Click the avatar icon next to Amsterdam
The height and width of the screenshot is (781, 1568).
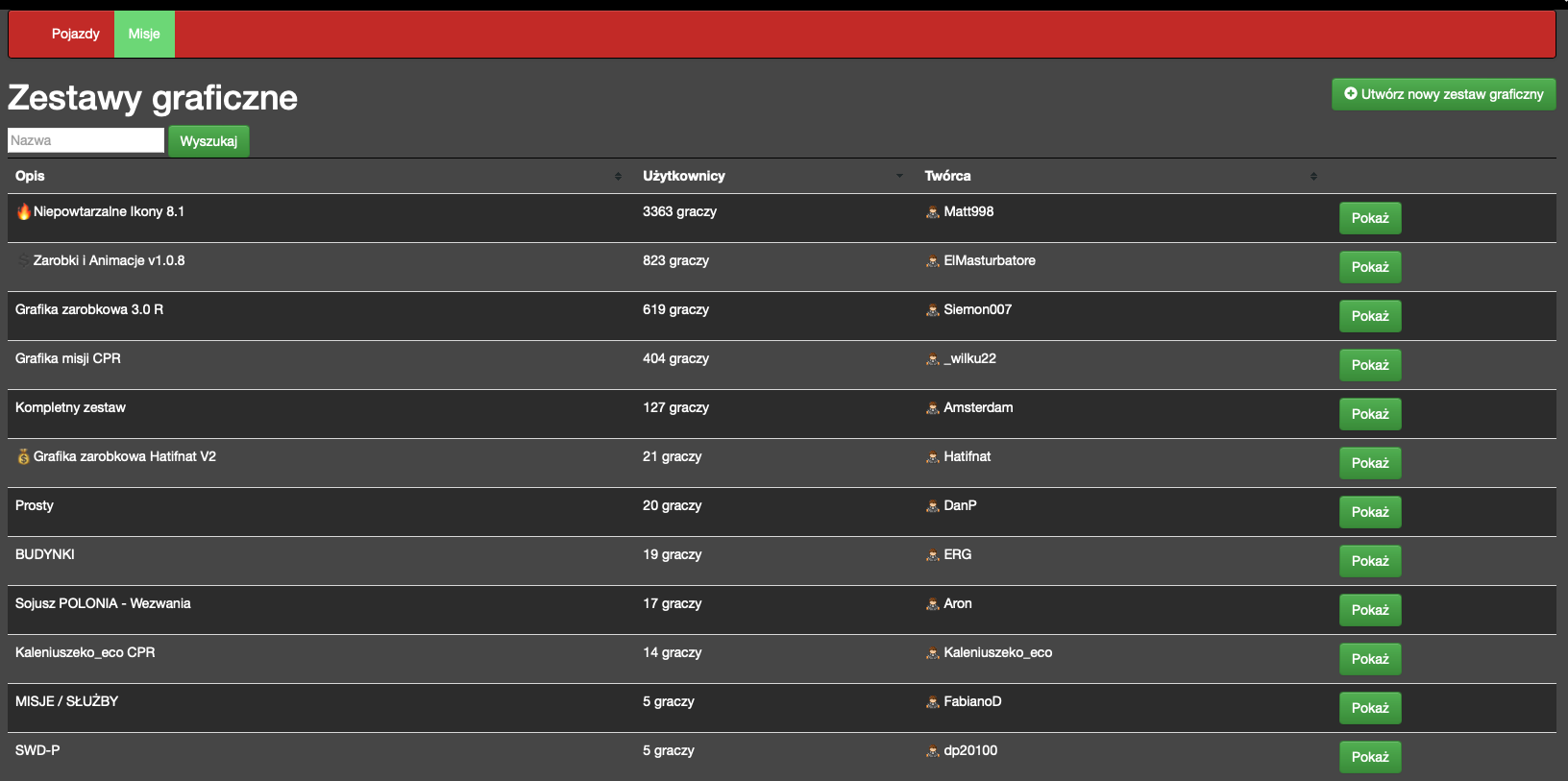932,407
